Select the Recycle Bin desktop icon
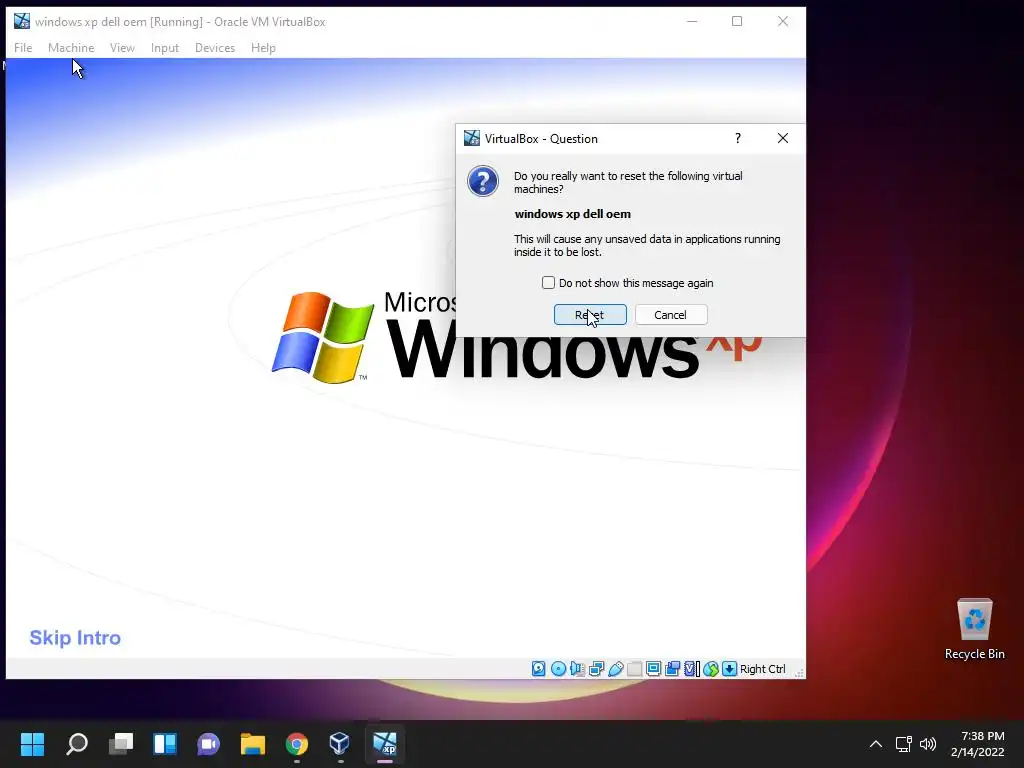This screenshot has width=1024, height=768. click(974, 629)
